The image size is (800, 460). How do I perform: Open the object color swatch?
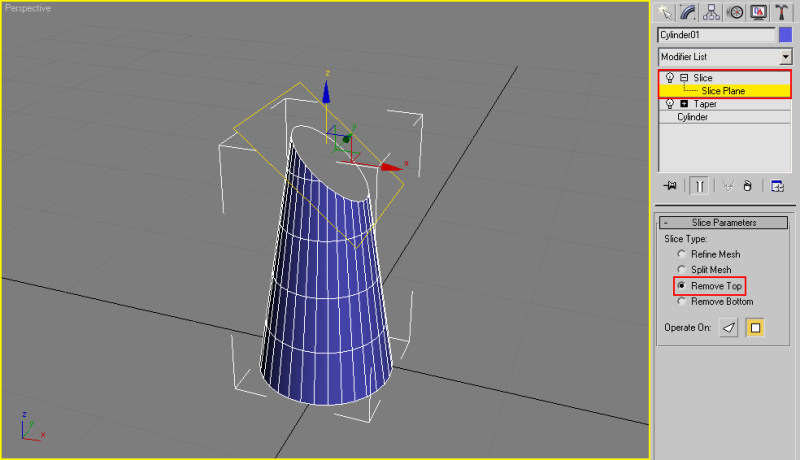[785, 35]
